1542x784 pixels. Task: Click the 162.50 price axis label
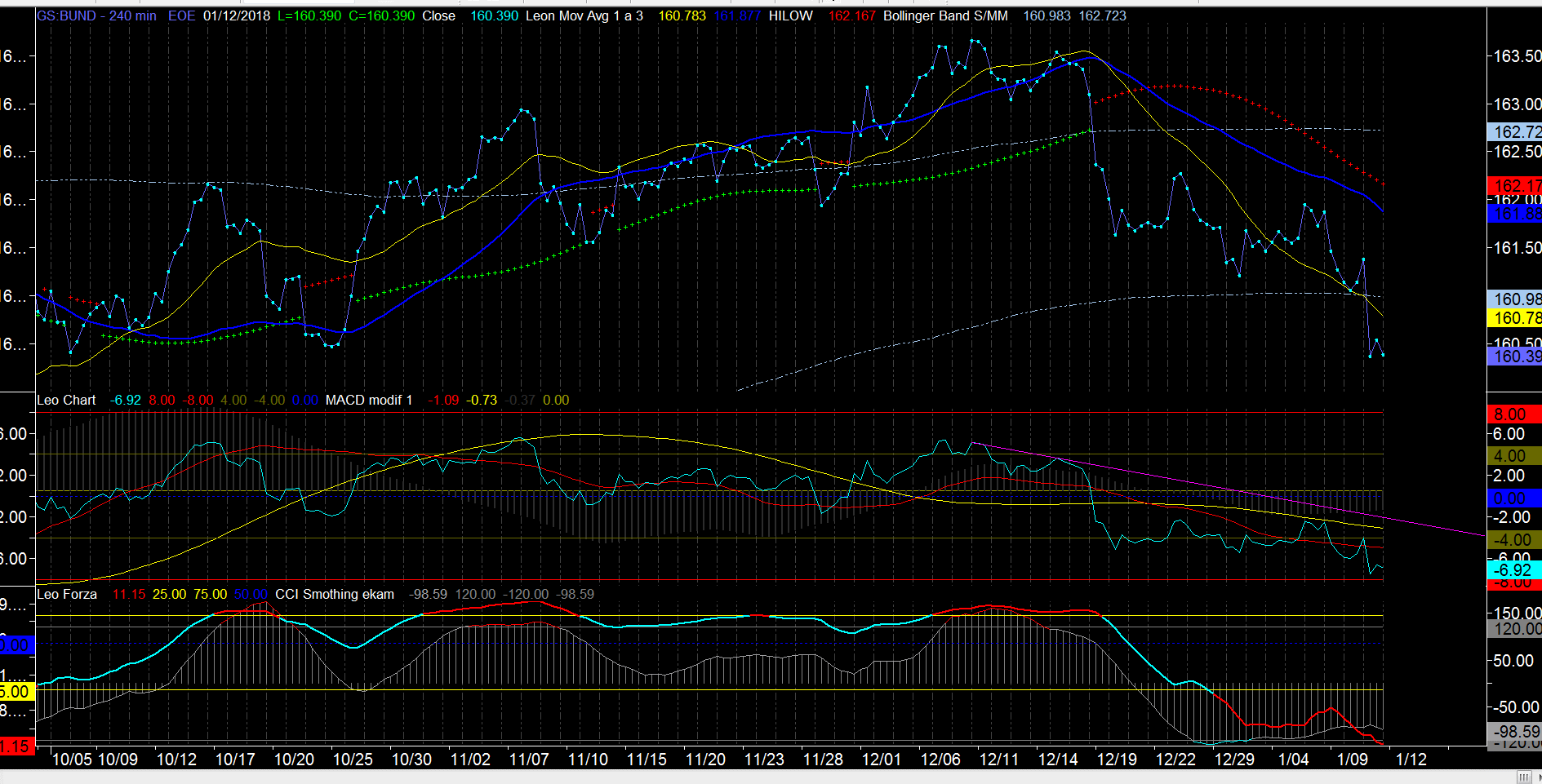coord(1518,152)
